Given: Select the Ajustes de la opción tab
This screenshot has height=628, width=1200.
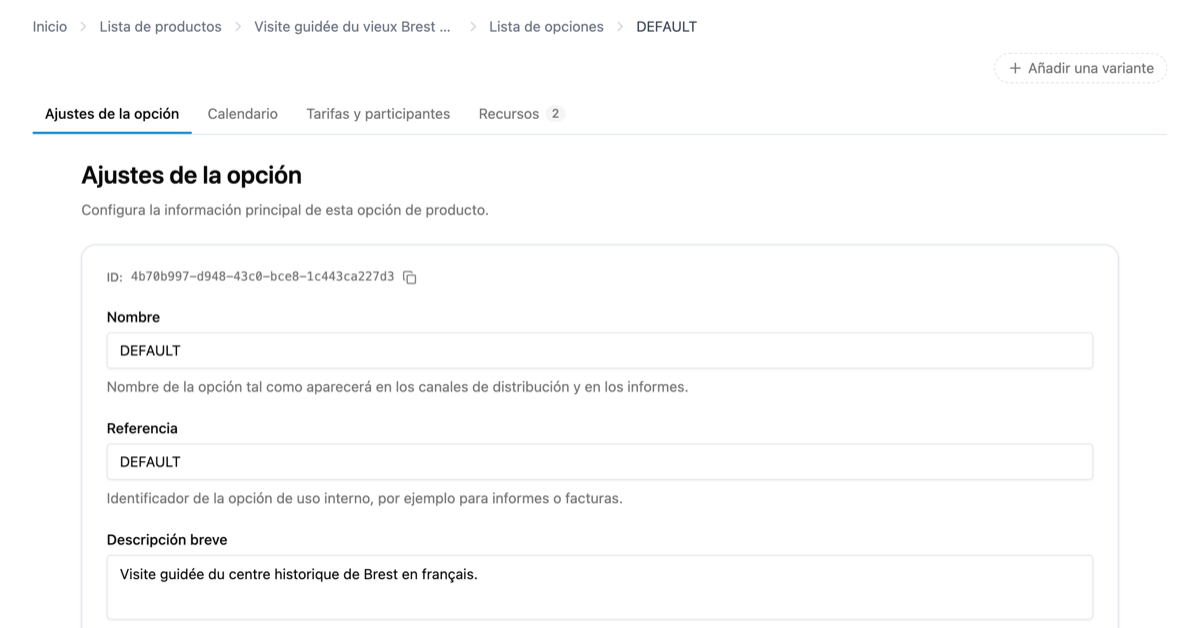Looking at the screenshot, I should click(x=112, y=114).
